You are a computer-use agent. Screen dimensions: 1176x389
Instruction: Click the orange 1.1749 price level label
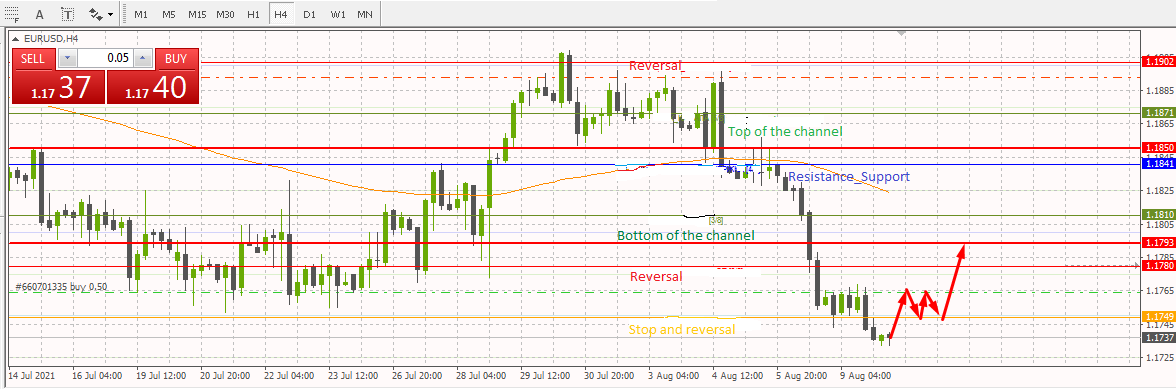click(x=1155, y=317)
